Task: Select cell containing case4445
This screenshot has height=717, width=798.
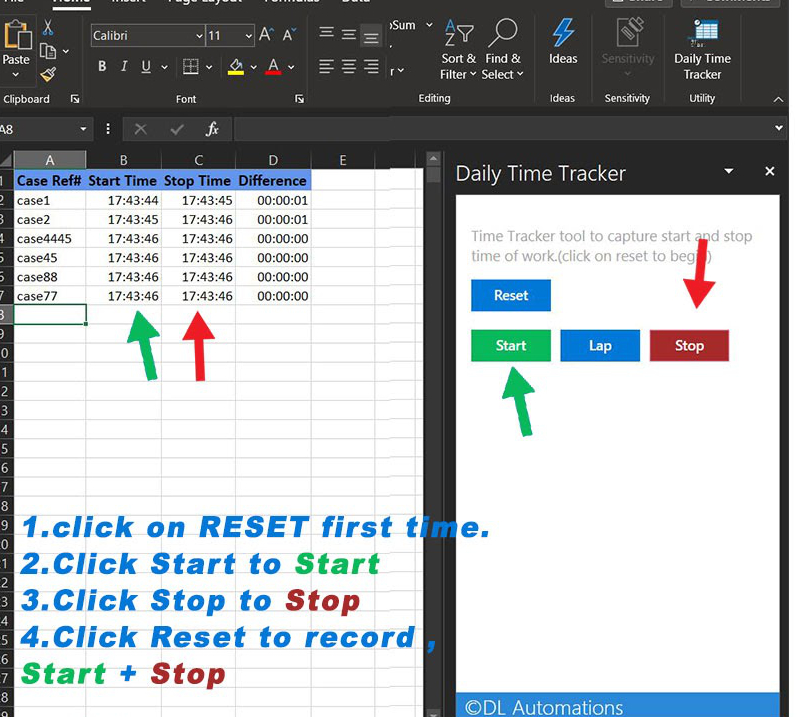Action: 49,239
